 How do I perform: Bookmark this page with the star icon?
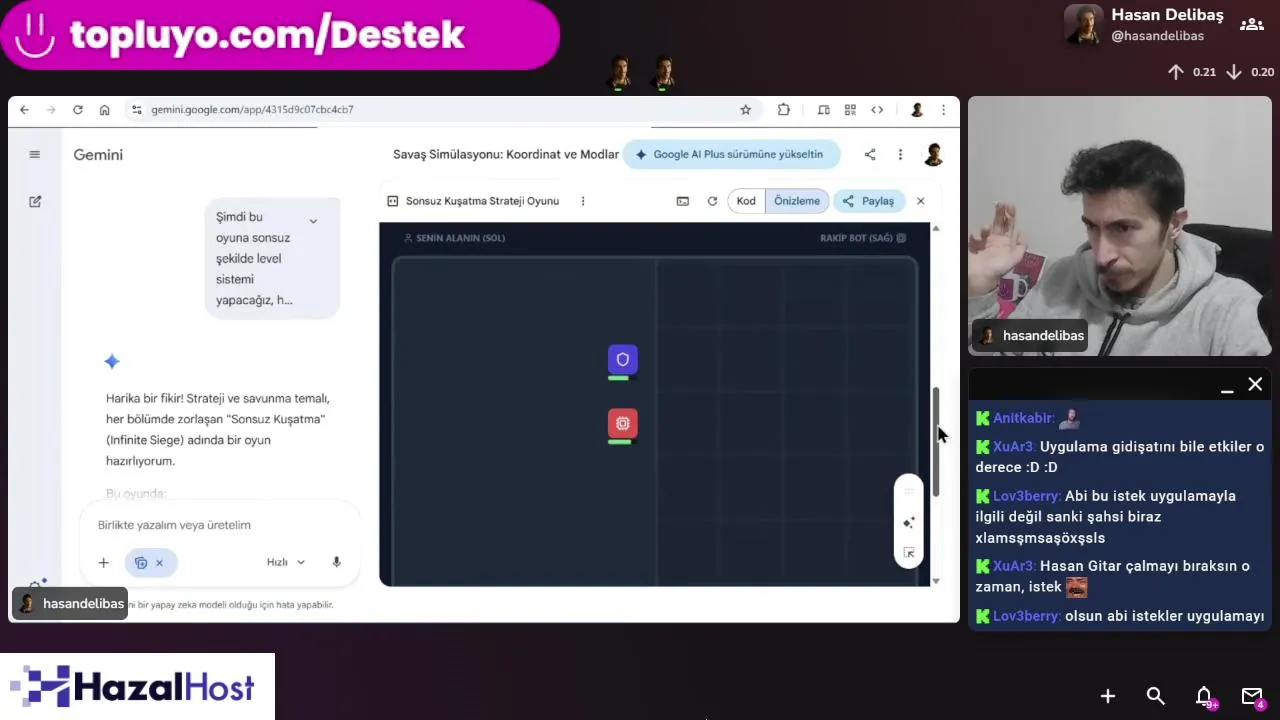tap(745, 110)
